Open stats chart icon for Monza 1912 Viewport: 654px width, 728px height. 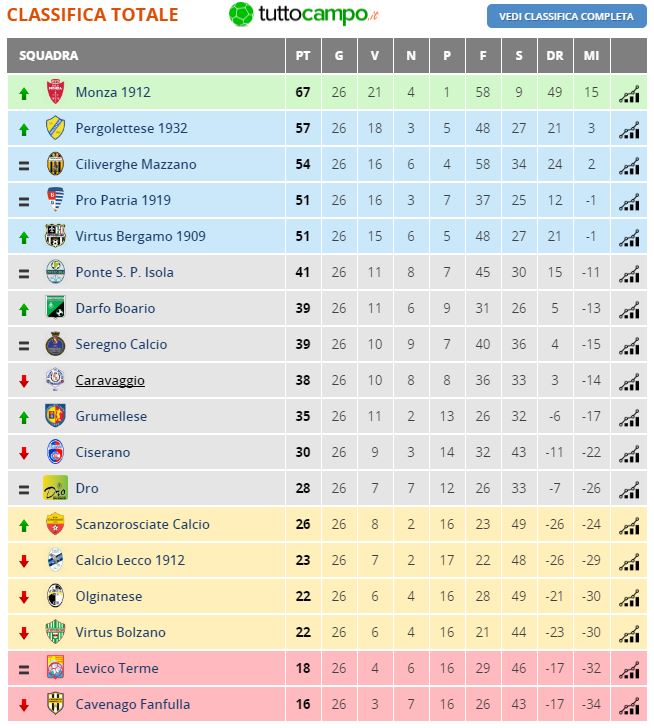tap(628, 93)
